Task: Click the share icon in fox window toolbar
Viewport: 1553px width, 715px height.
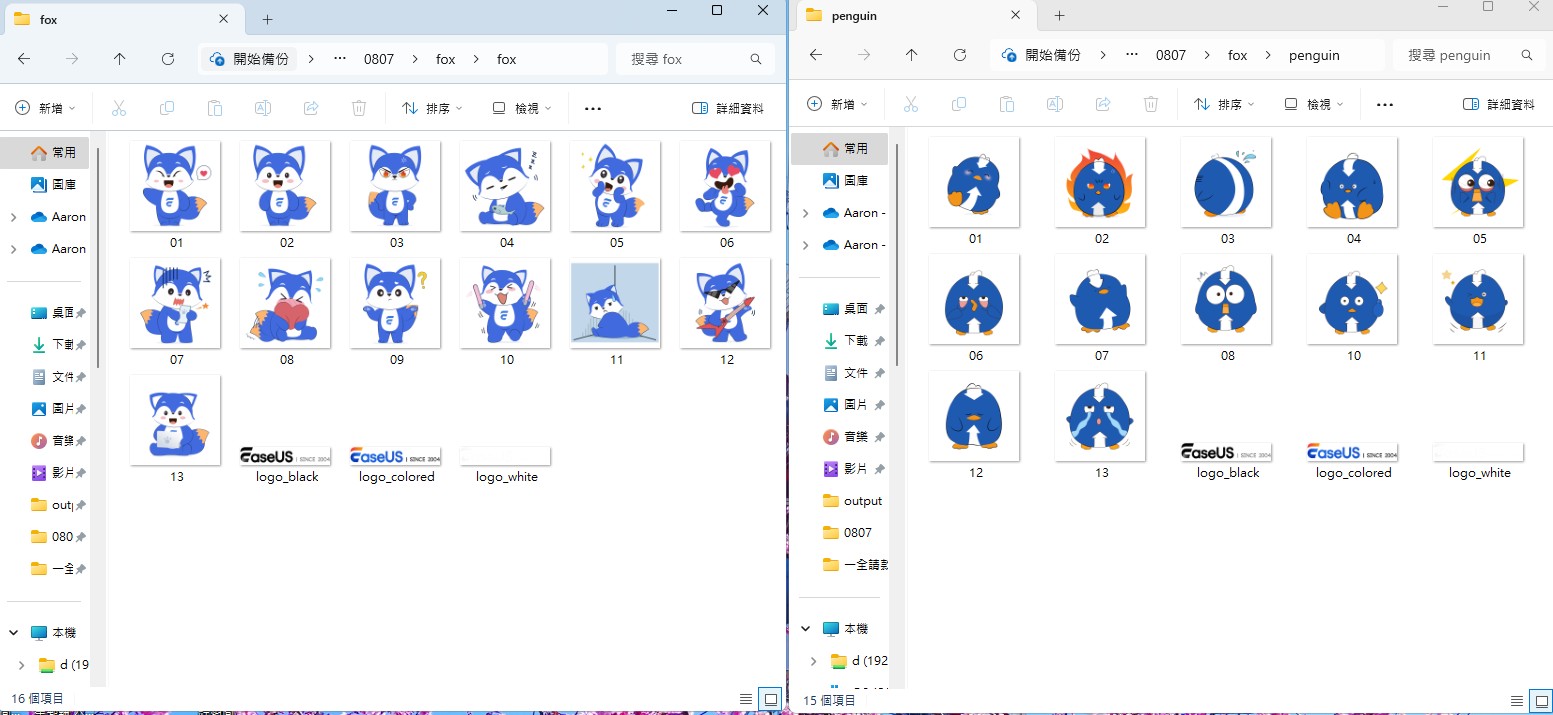Action: click(311, 108)
